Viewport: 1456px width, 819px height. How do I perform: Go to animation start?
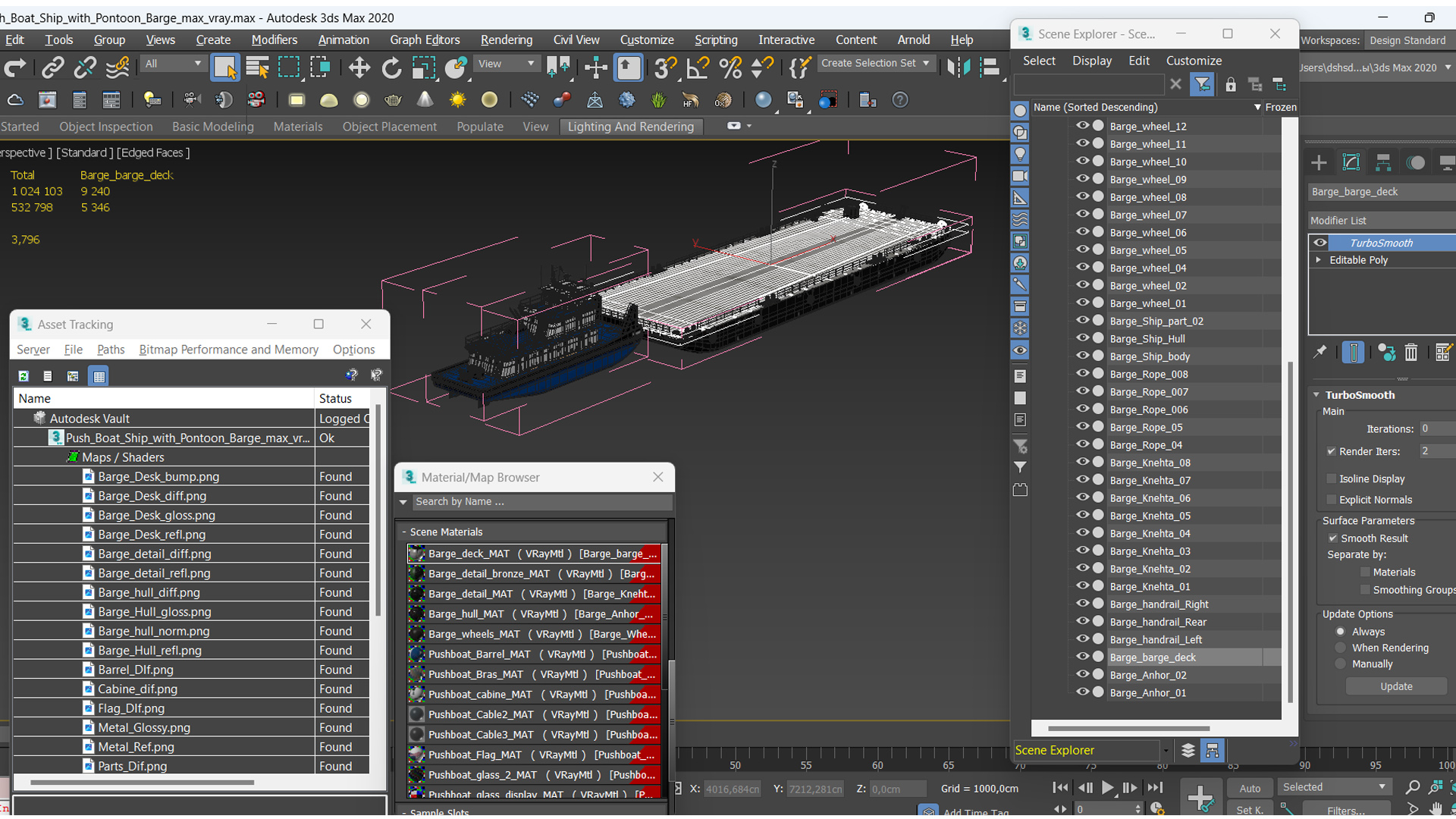coord(1061,788)
